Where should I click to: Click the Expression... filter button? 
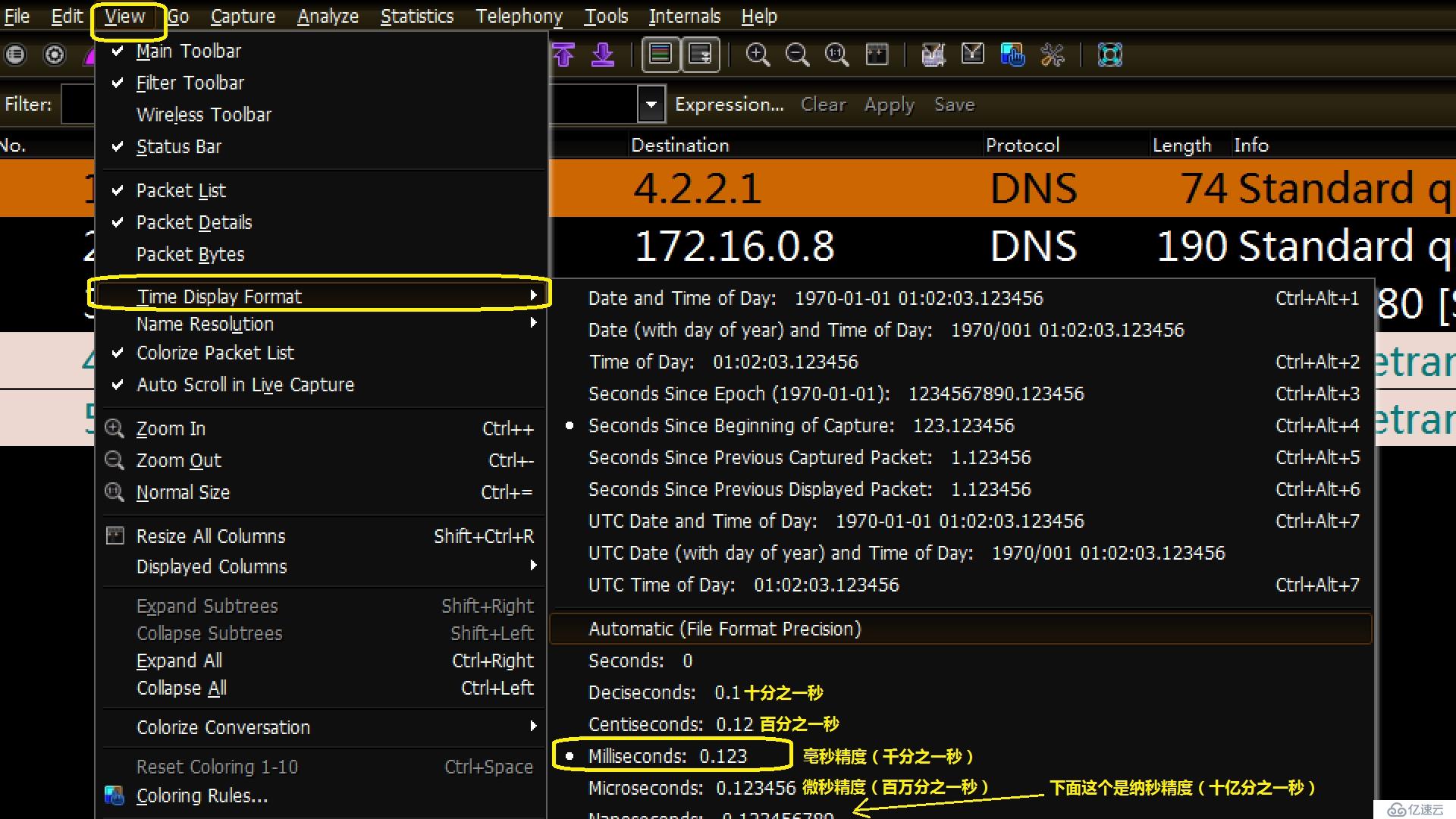(730, 105)
